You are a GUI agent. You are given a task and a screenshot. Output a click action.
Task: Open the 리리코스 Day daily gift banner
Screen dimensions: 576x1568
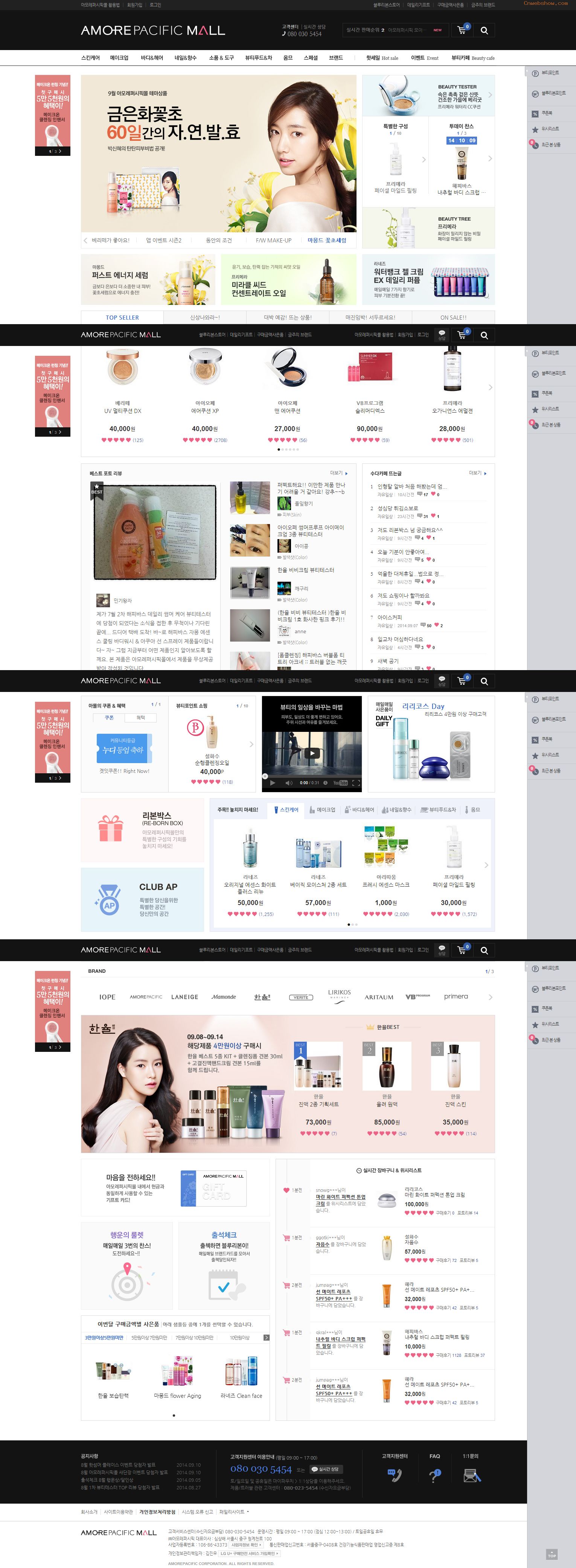point(431,744)
